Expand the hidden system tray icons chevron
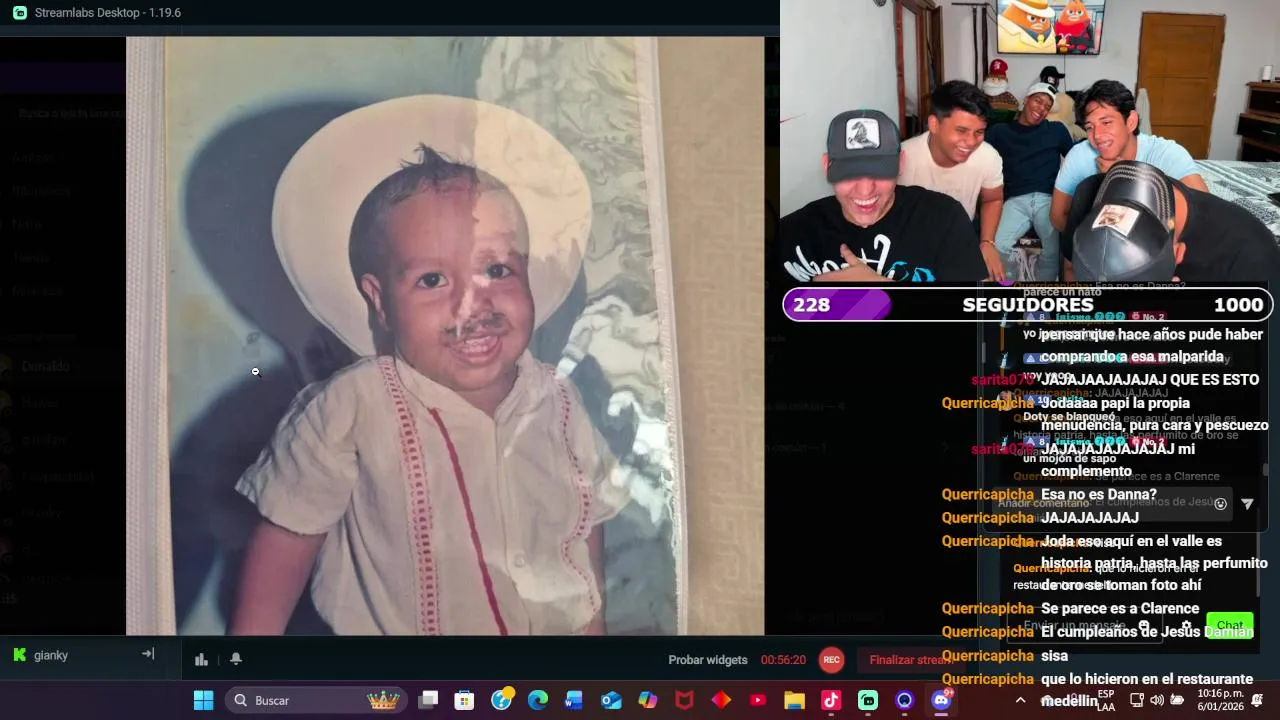 point(1020,700)
